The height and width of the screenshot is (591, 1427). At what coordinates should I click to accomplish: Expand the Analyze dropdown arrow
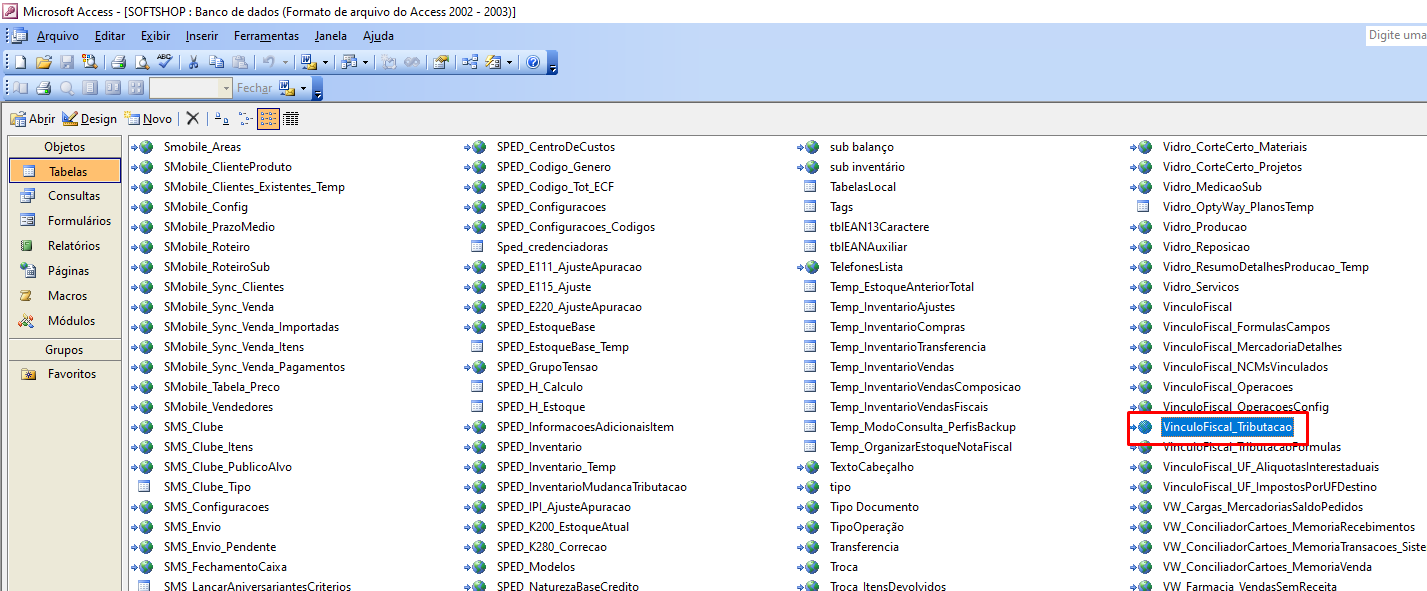pos(367,62)
